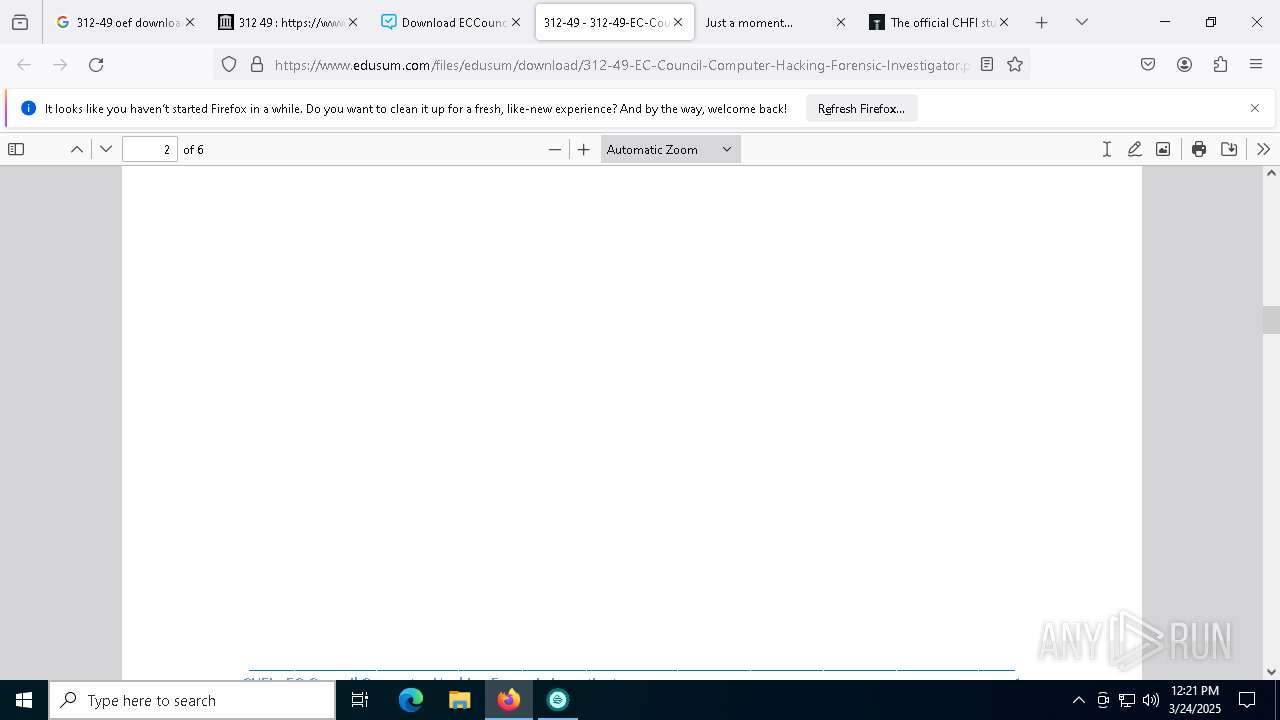Dismiss the Firefox refresh notification bar
The width and height of the screenshot is (1280, 720).
pos(1255,108)
